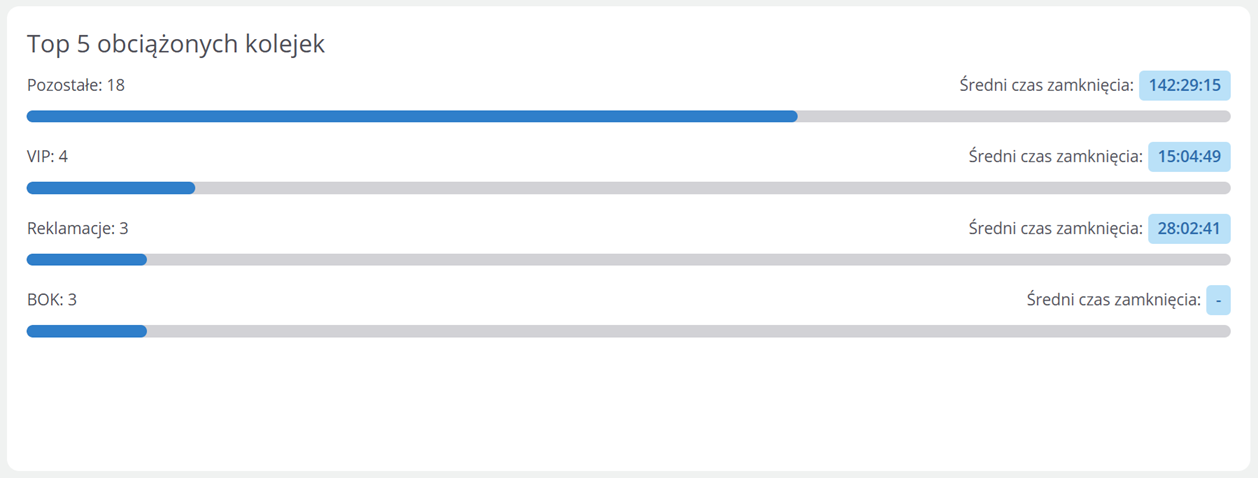
Task: Click "Średni czas zamknięcia" text in BOK row
Action: tap(1113, 300)
